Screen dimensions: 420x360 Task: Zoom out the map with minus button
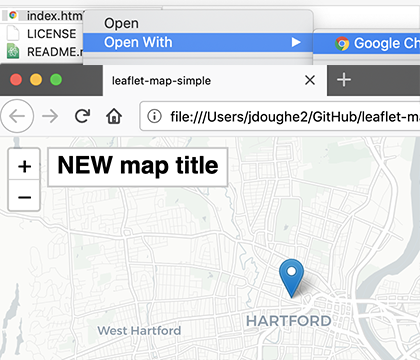24,197
